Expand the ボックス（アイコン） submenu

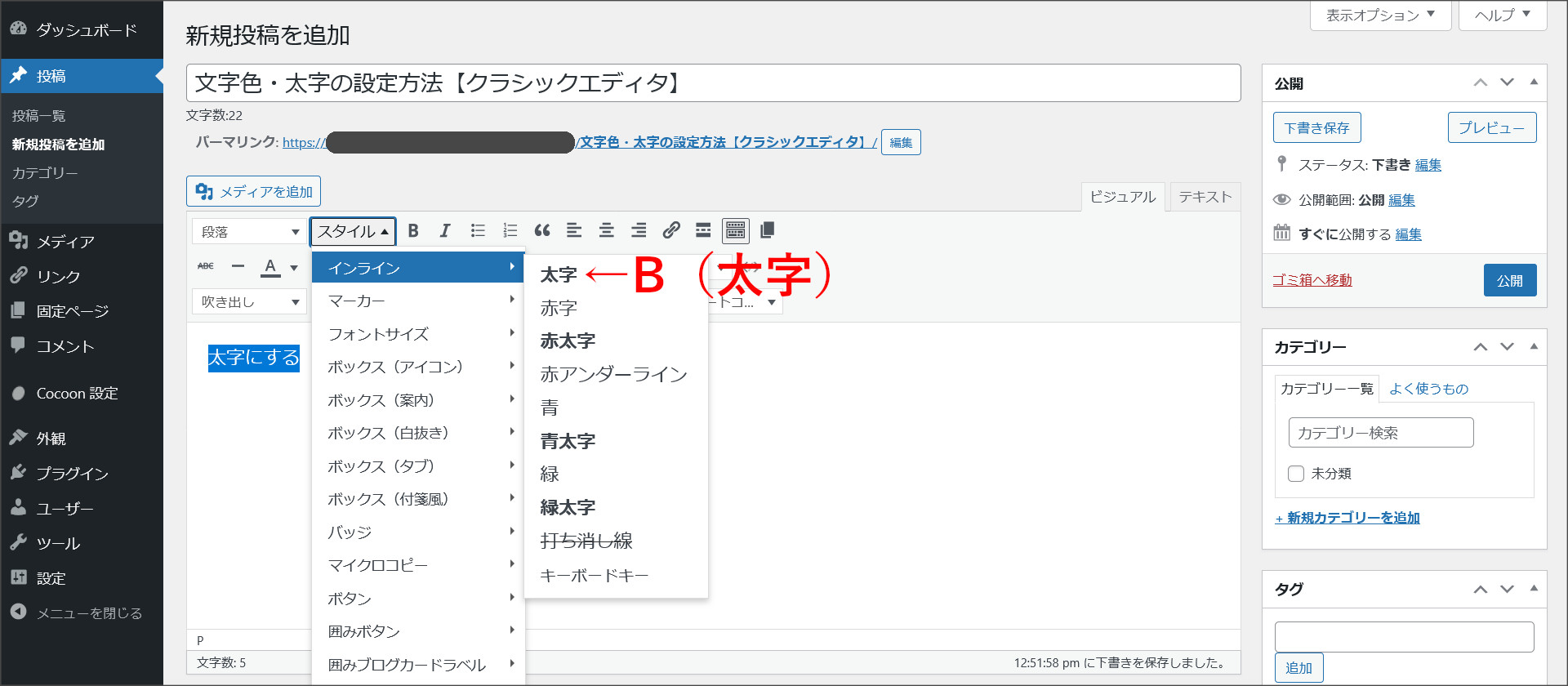417,367
